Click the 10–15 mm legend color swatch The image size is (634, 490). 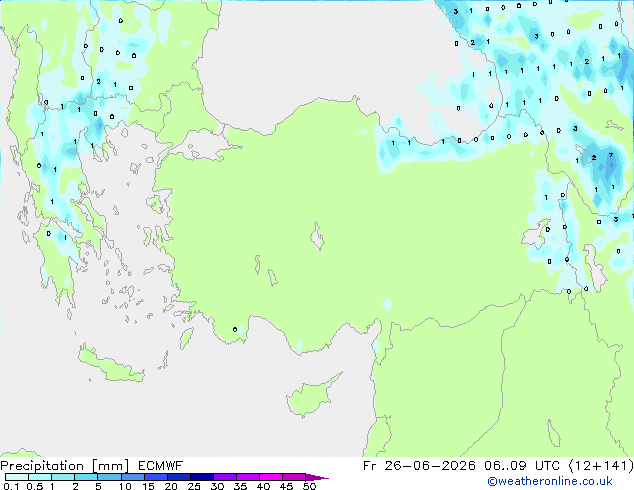coord(132,477)
